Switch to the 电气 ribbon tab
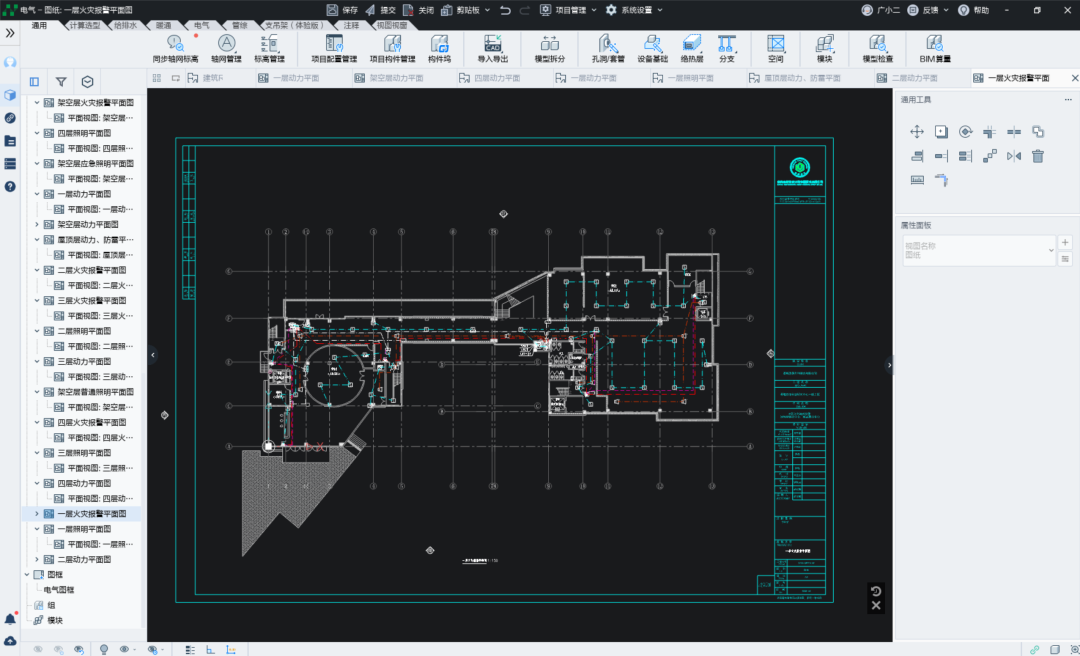 pos(201,25)
